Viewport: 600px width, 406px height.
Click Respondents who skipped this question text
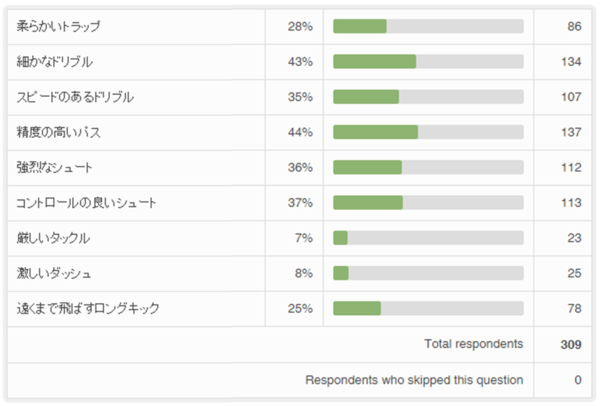coord(414,379)
